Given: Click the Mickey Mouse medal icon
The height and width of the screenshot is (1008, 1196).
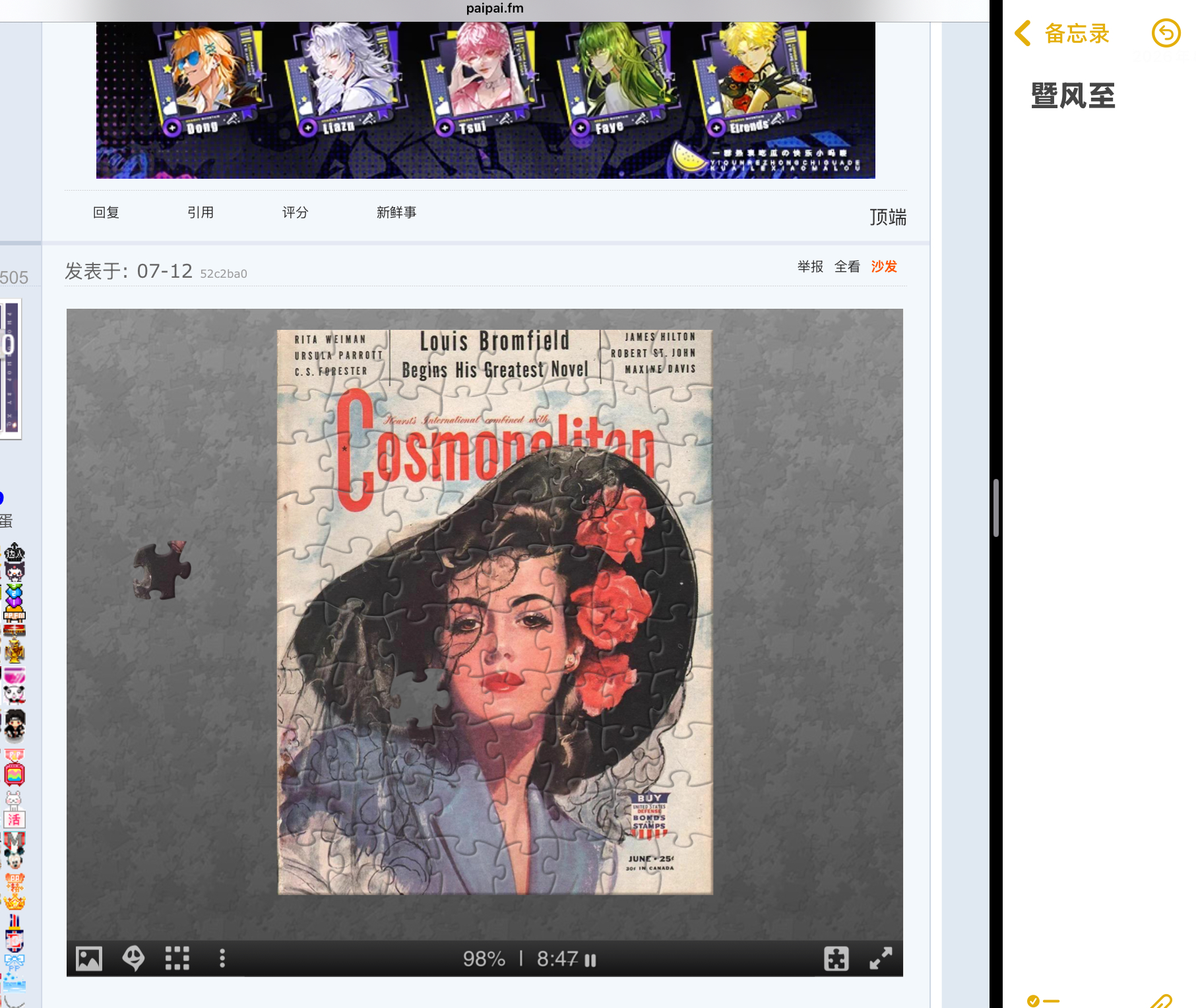Looking at the screenshot, I should [15, 850].
